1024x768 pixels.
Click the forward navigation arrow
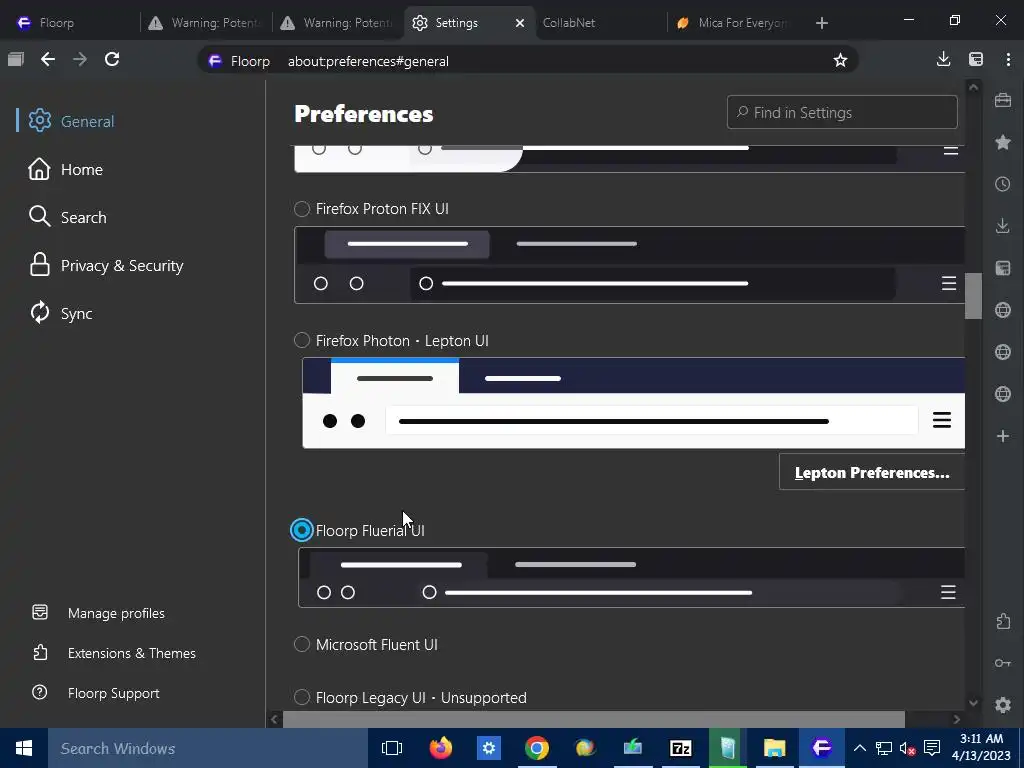[x=80, y=59]
